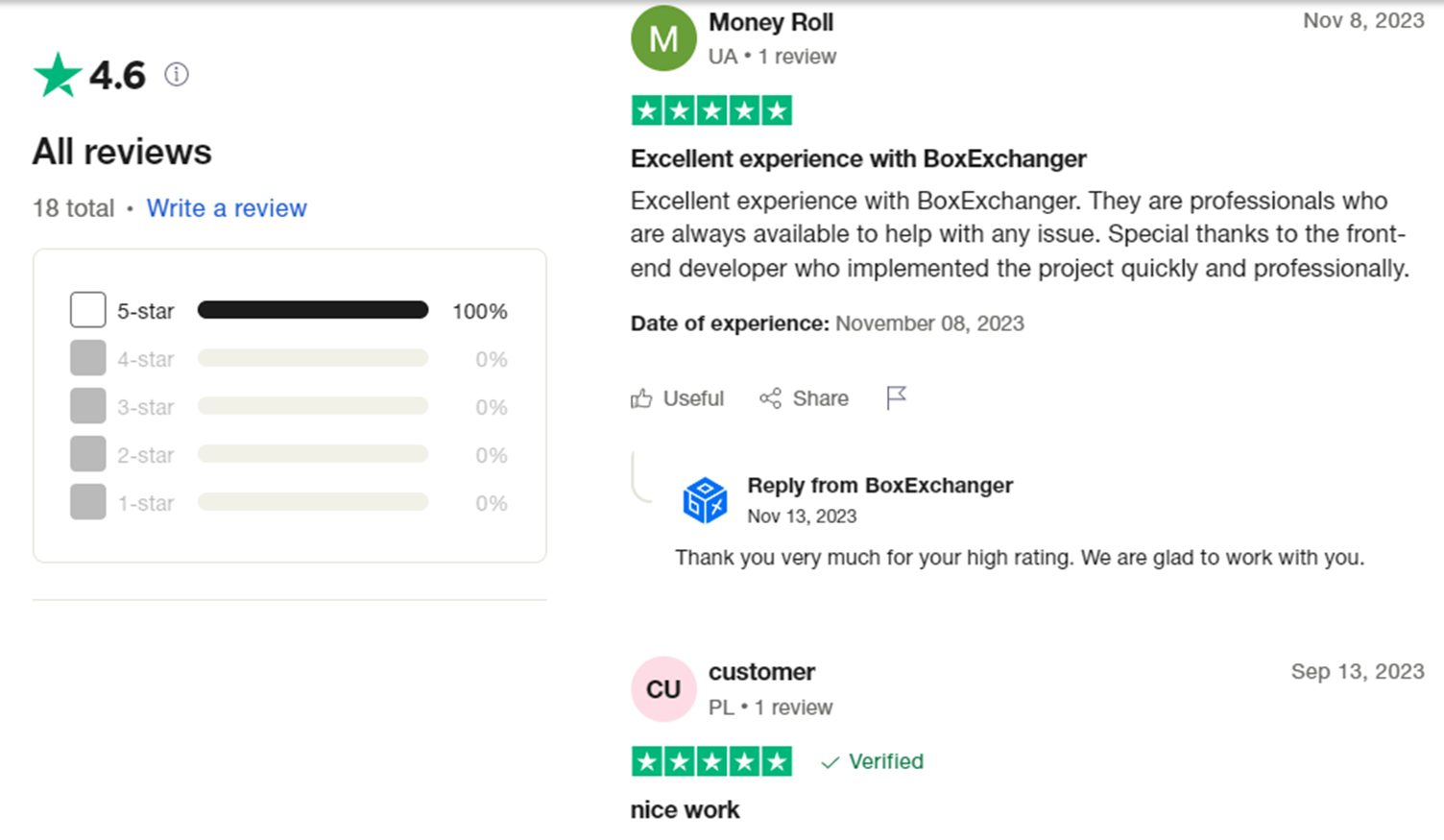The height and width of the screenshot is (840, 1444).
Task: Click Money Roll's five-star rating image
Action: tap(711, 111)
